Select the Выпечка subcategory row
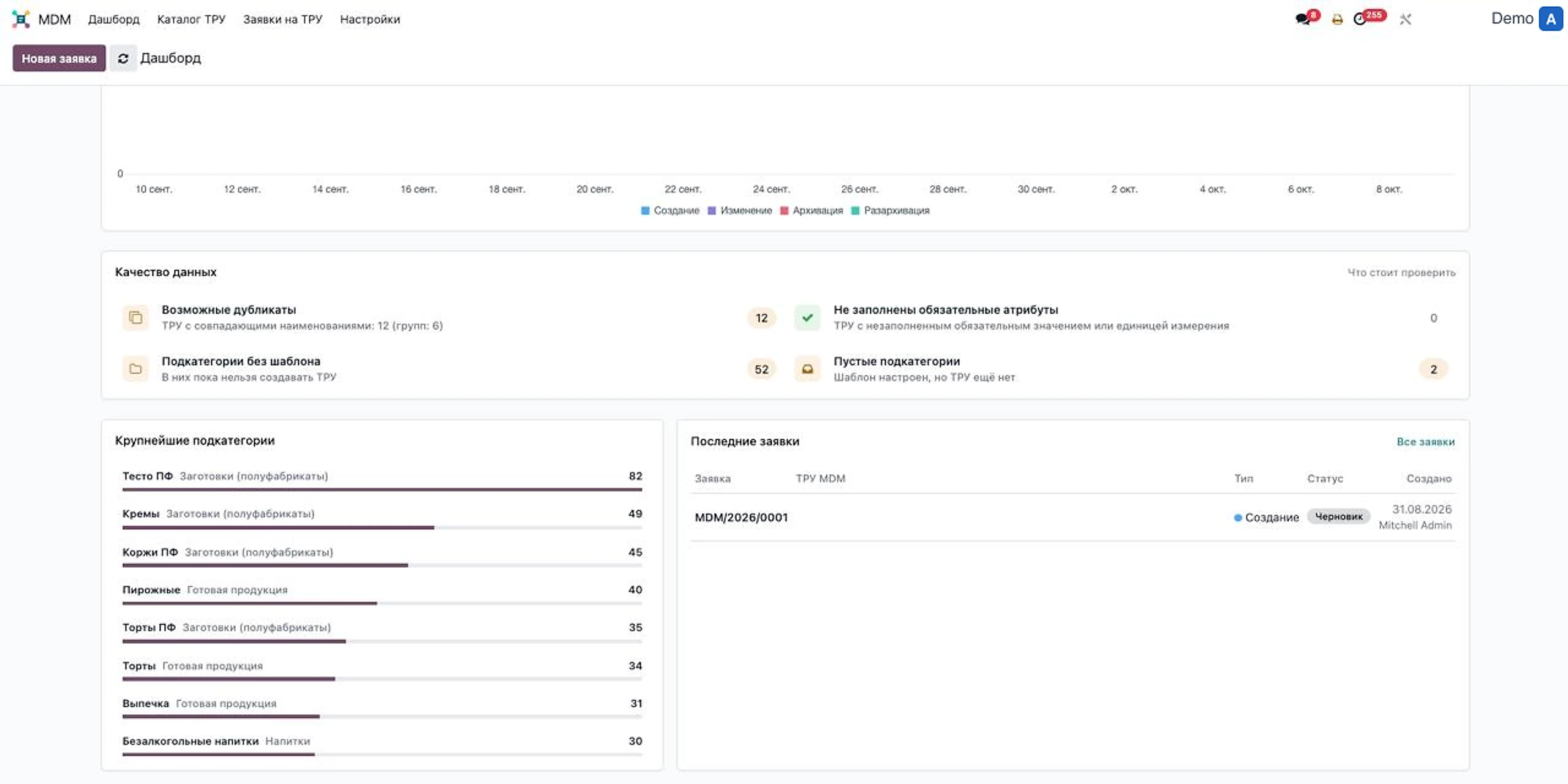 coord(382,708)
